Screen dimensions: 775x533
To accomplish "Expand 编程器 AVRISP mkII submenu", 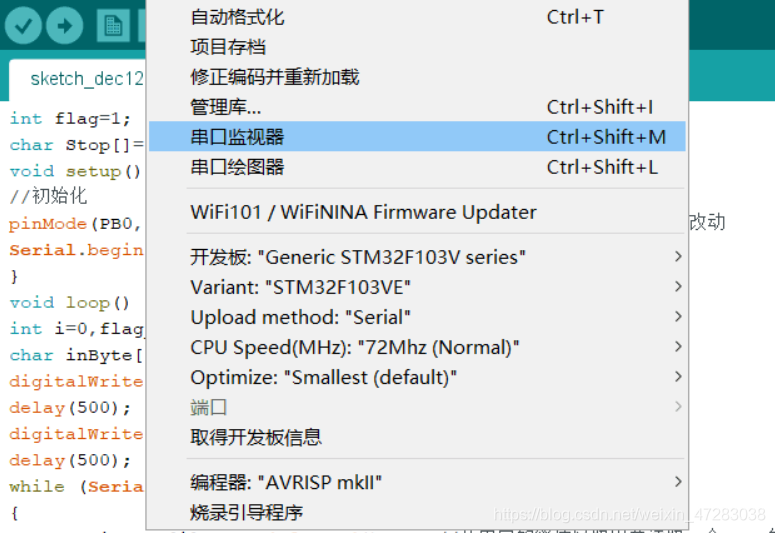I will click(417, 482).
